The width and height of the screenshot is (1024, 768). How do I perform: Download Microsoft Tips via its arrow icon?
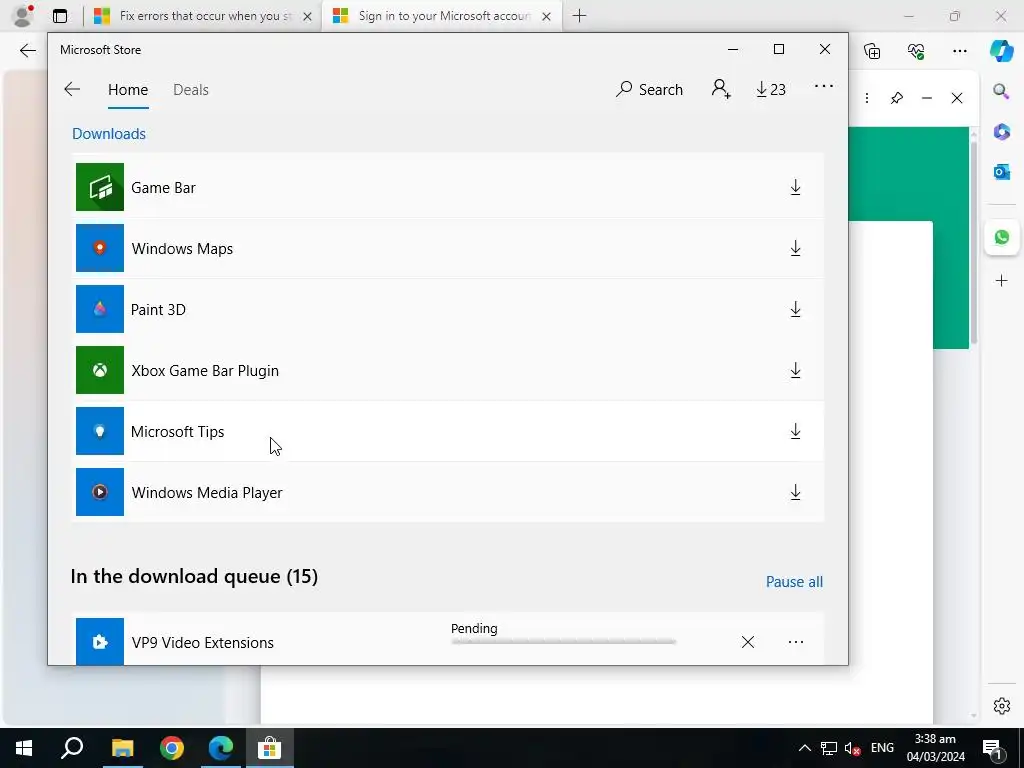(795, 431)
